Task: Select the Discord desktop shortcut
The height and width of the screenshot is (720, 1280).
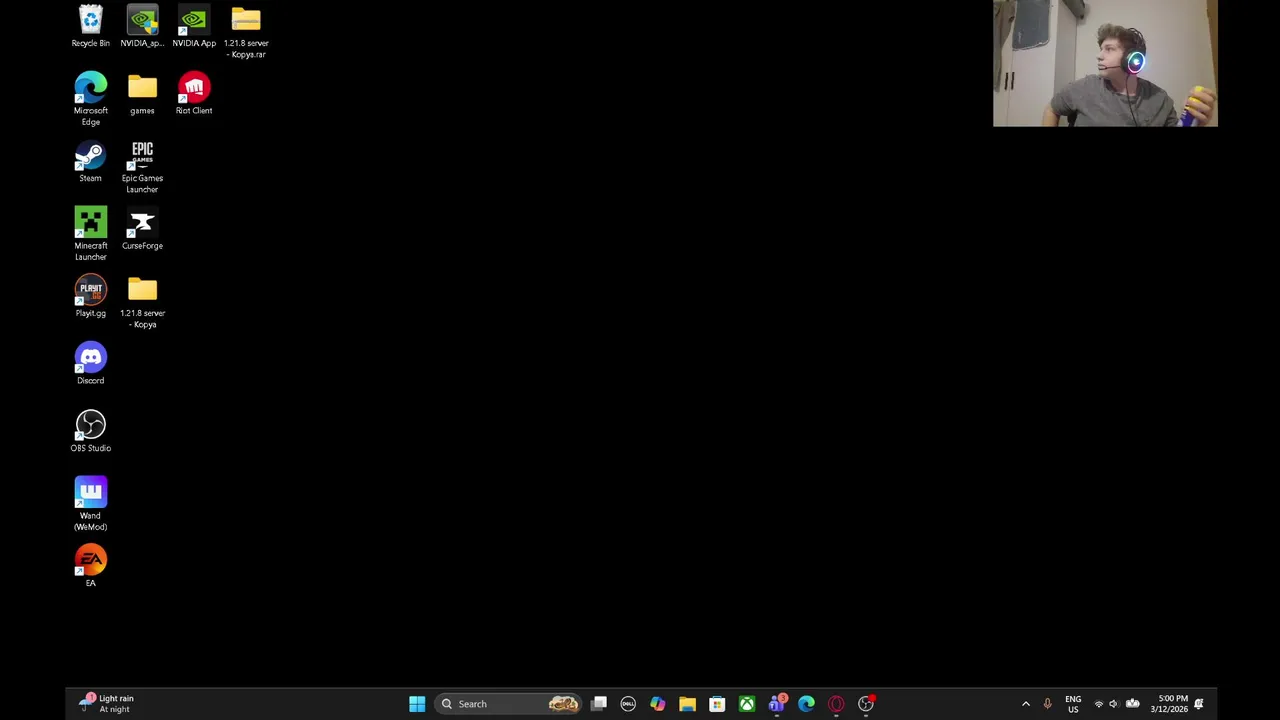Action: pyautogui.click(x=90, y=364)
